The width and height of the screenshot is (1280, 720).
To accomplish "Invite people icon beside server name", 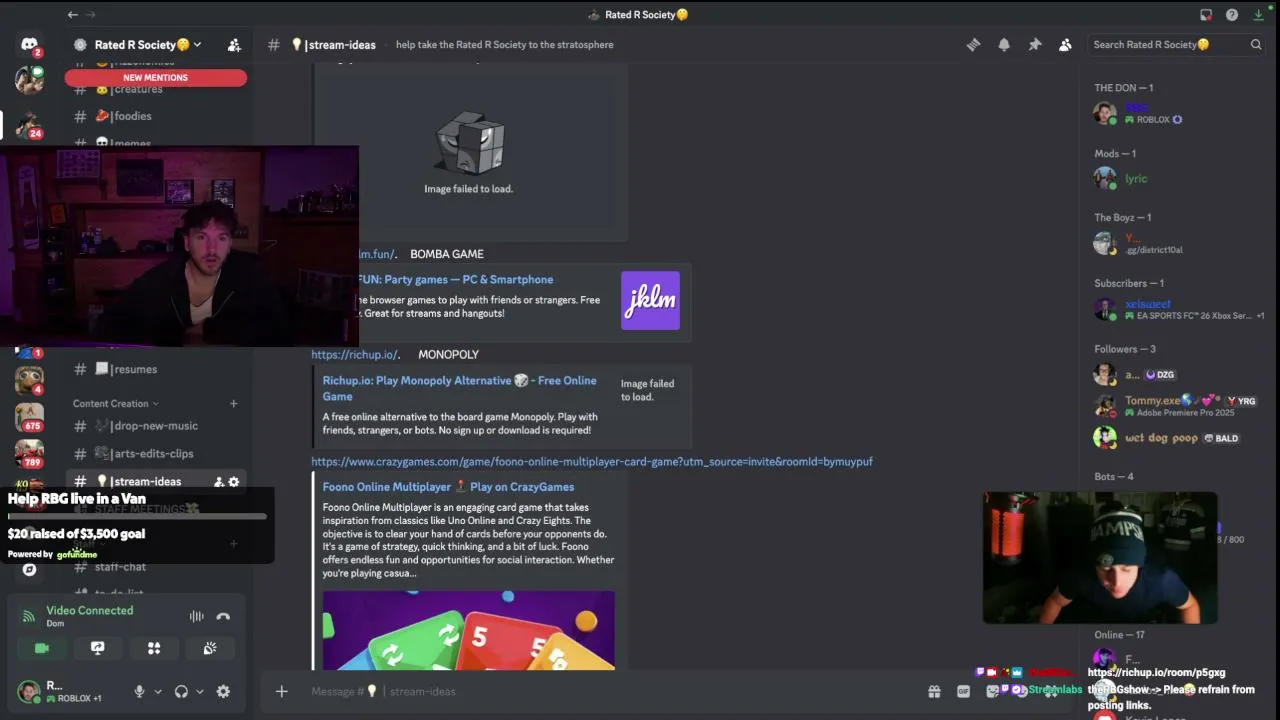I will (234, 45).
